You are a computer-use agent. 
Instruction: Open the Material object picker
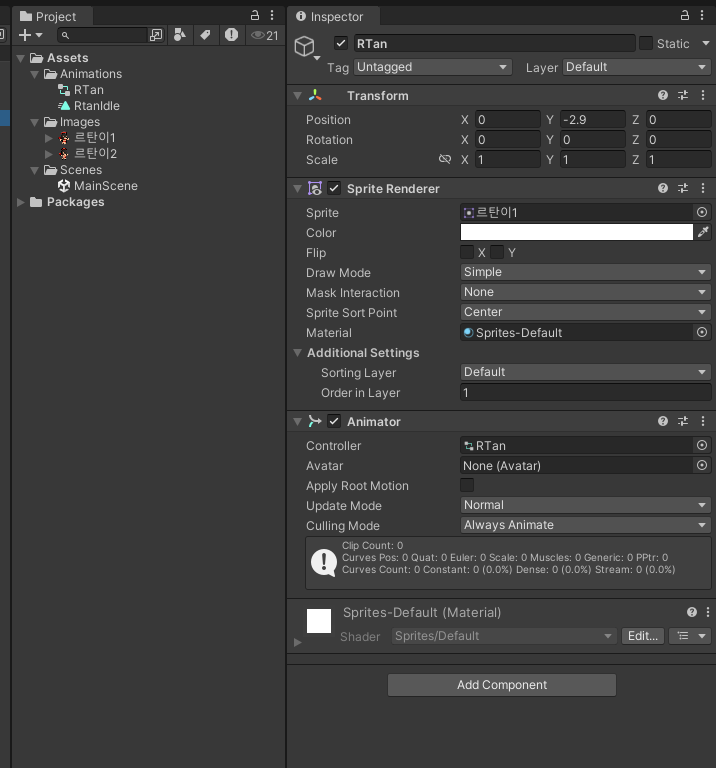click(702, 332)
